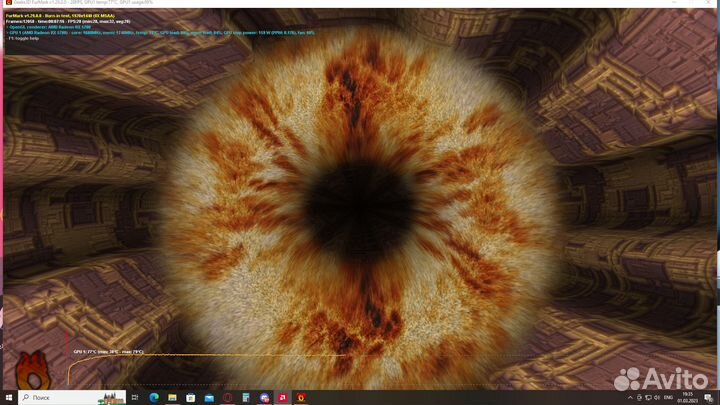
Task: Open the network status tray icon
Action: 648,398
